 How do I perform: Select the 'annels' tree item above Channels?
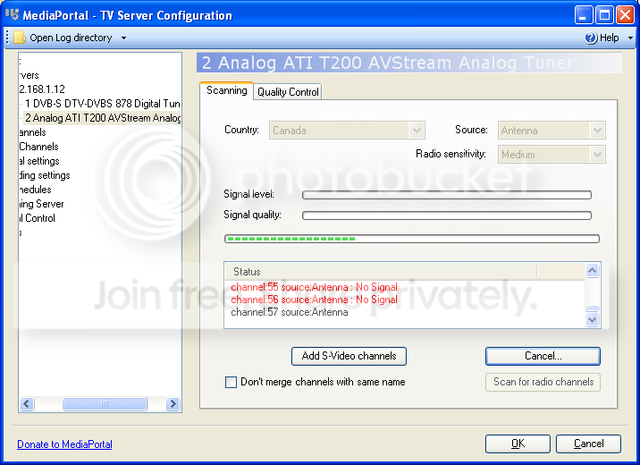click(33, 132)
